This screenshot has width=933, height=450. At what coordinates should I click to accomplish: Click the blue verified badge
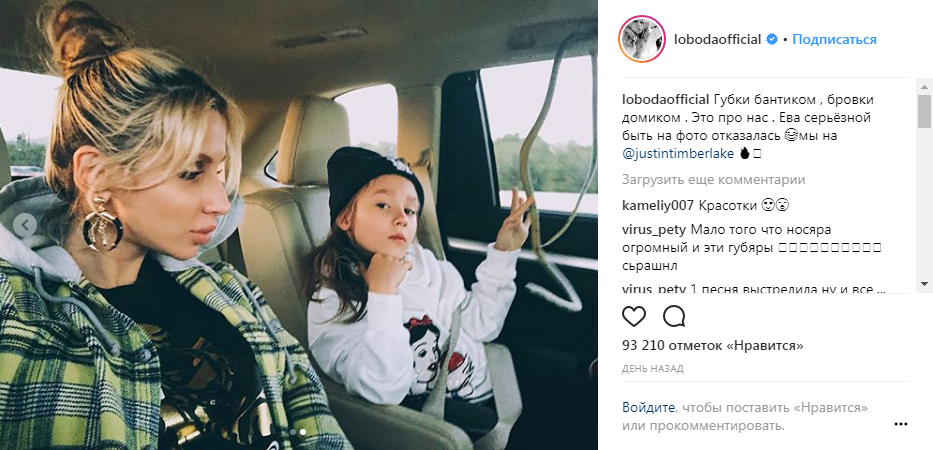pos(772,40)
